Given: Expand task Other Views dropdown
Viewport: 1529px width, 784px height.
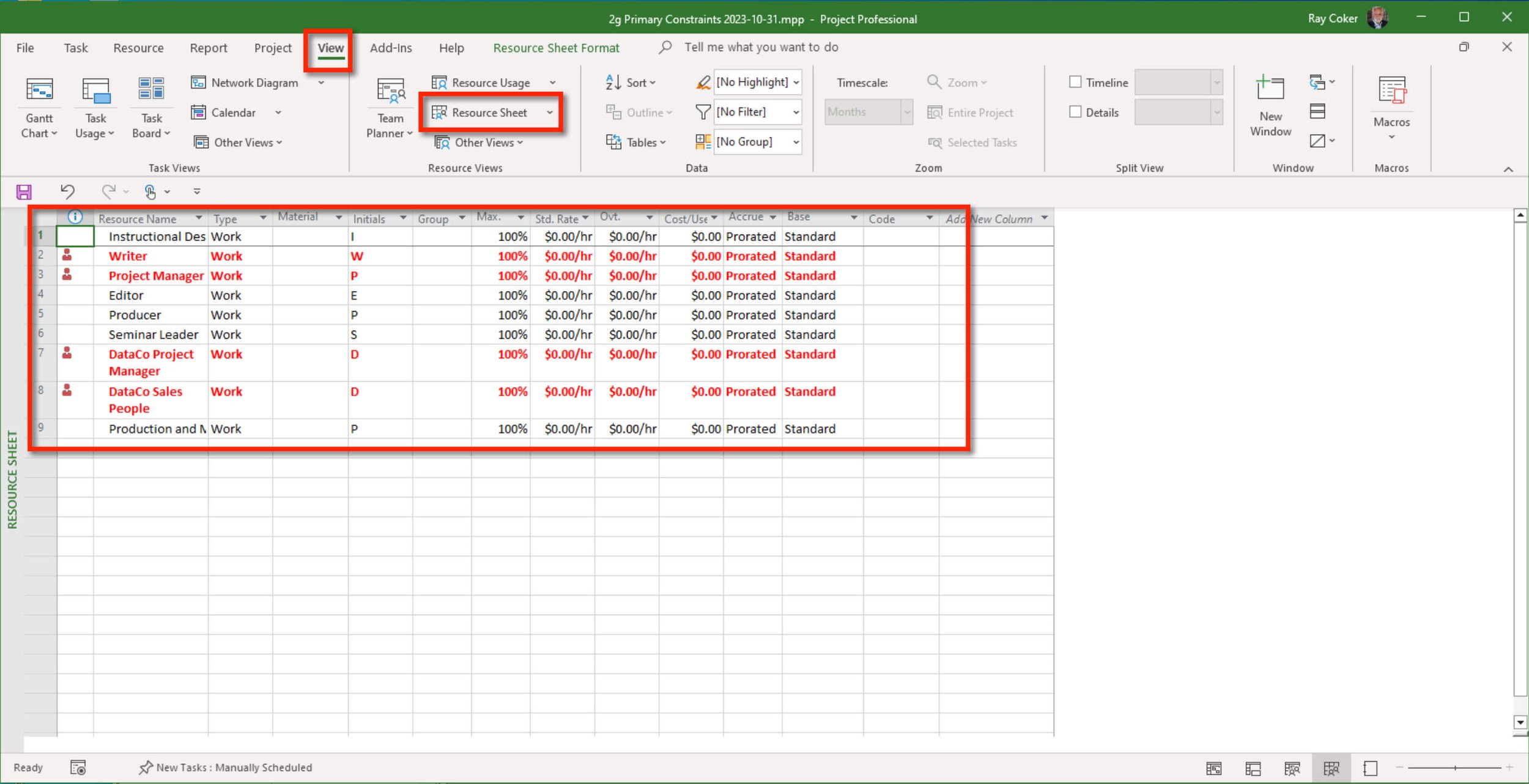Looking at the screenshot, I should [x=239, y=142].
